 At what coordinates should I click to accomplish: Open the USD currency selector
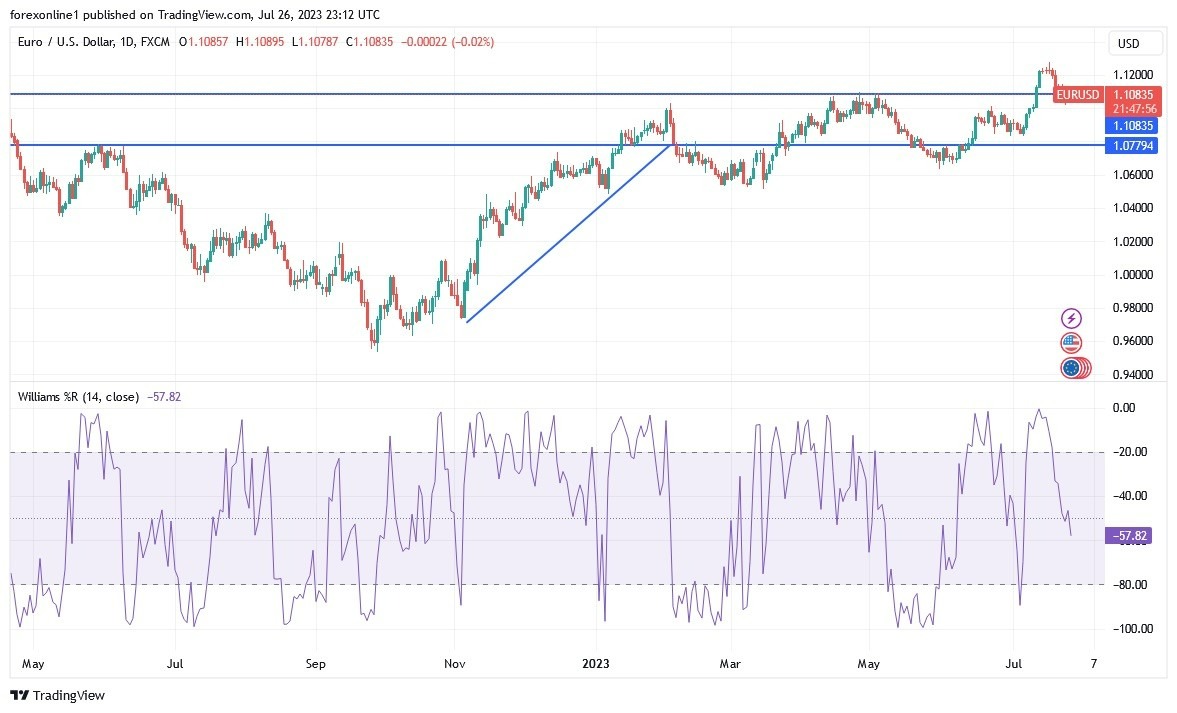pos(1136,44)
